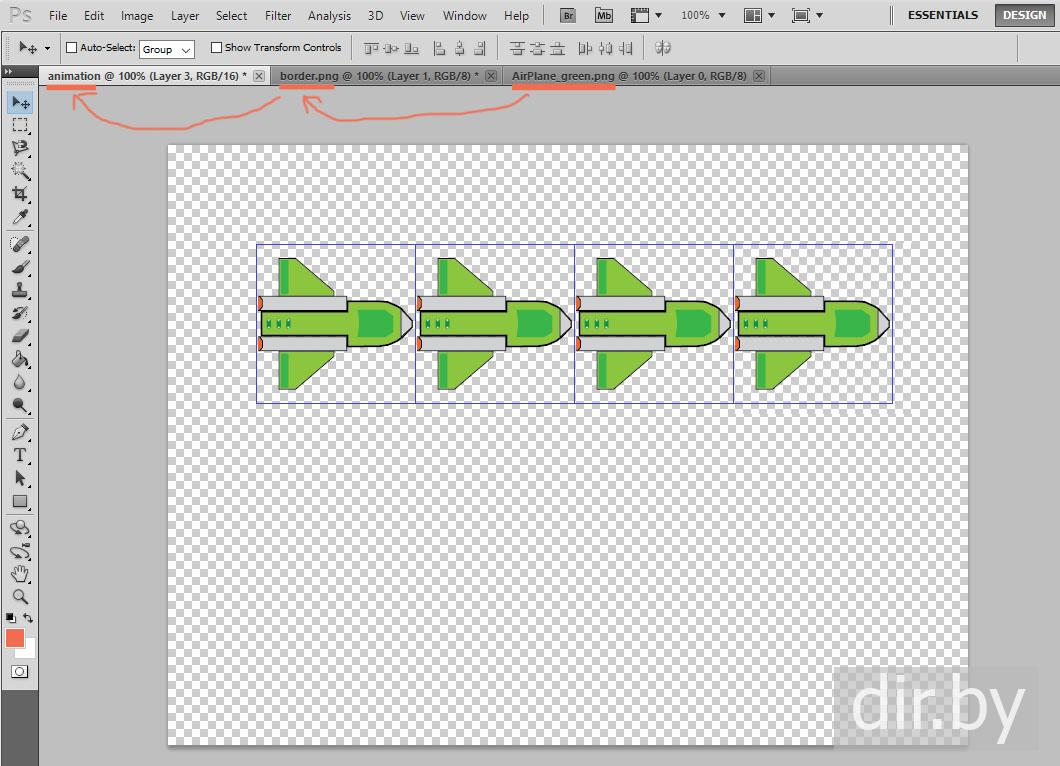Switch to the ESSENTIALS workspace
Viewport: 1060px width, 766px height.
[x=942, y=15]
